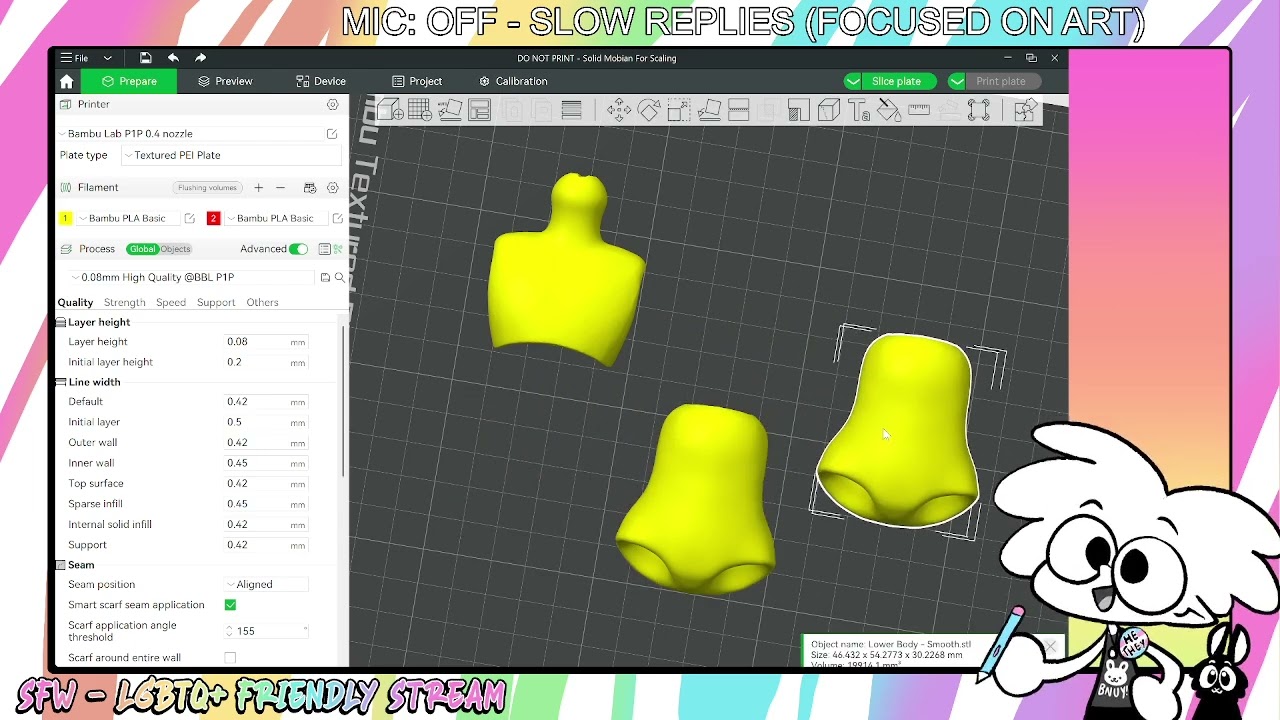Click the AMS filament sync icon
This screenshot has width=1280, height=720.
[310, 188]
